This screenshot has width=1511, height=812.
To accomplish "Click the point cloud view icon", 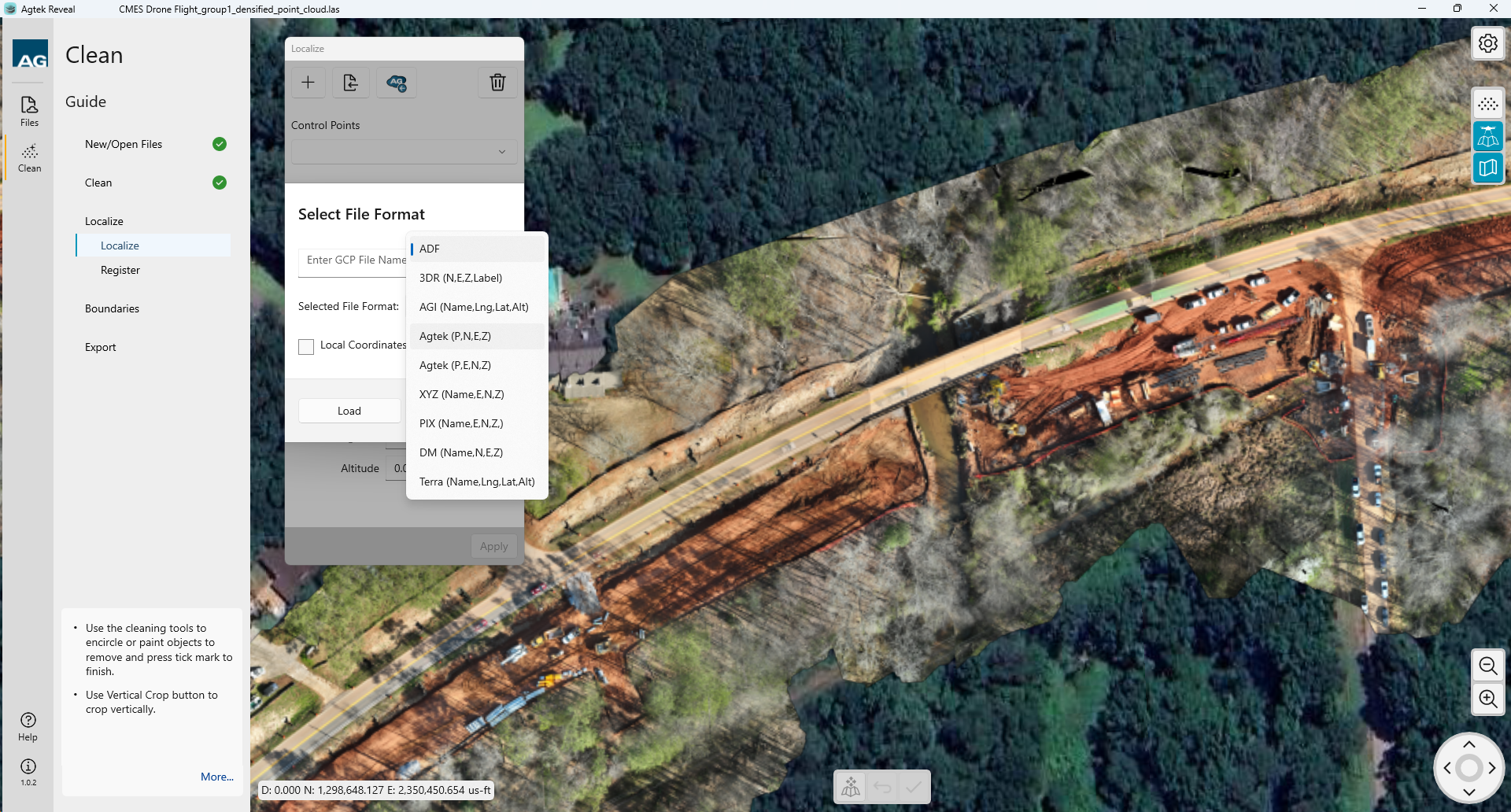I will [1487, 105].
